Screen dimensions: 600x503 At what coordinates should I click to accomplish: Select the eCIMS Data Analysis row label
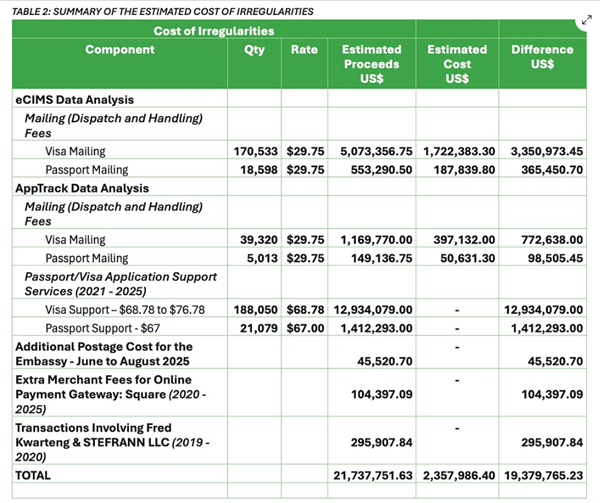click(x=75, y=99)
